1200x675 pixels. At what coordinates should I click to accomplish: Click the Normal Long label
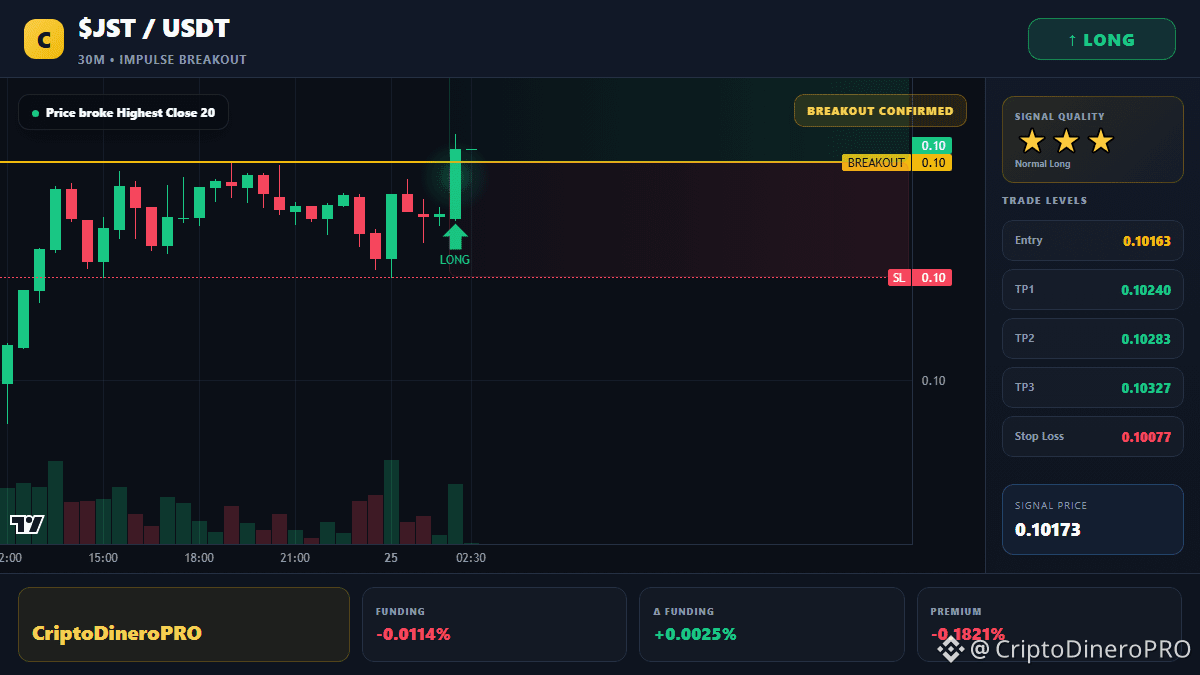click(x=1042, y=164)
